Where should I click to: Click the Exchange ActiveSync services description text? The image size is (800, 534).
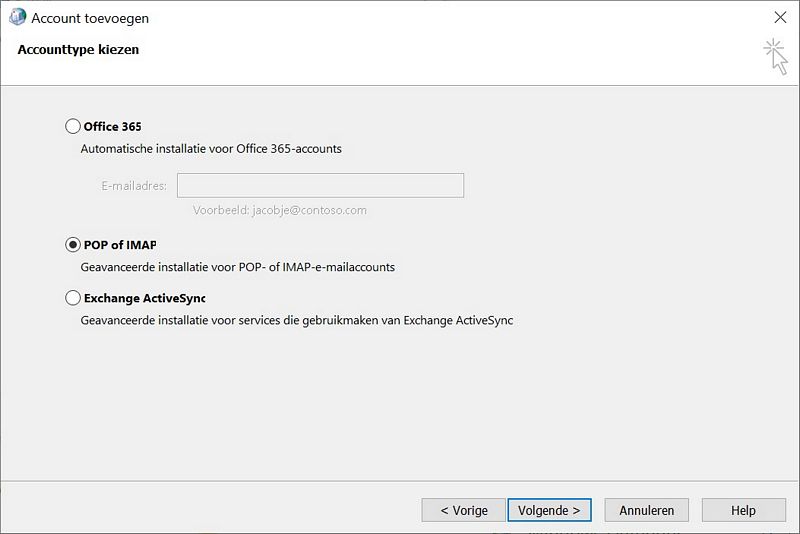click(297, 320)
